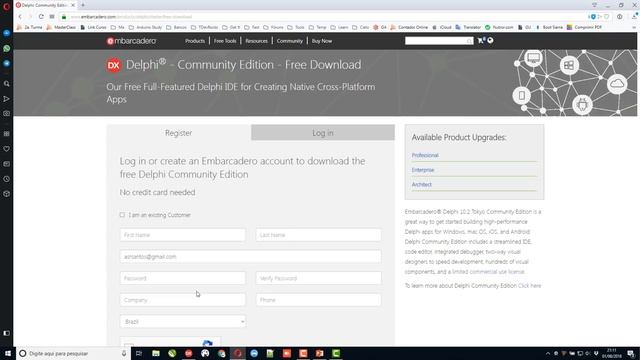Open a new browser tab
Screen dimensions: 640x360
pyautogui.click(x=83, y=5)
